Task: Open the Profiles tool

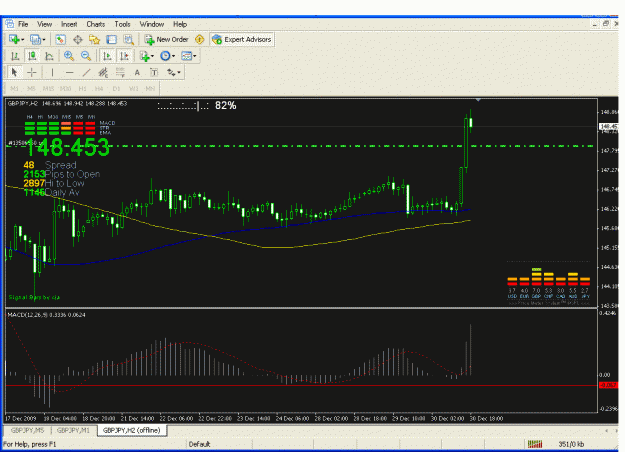Action: (35, 39)
